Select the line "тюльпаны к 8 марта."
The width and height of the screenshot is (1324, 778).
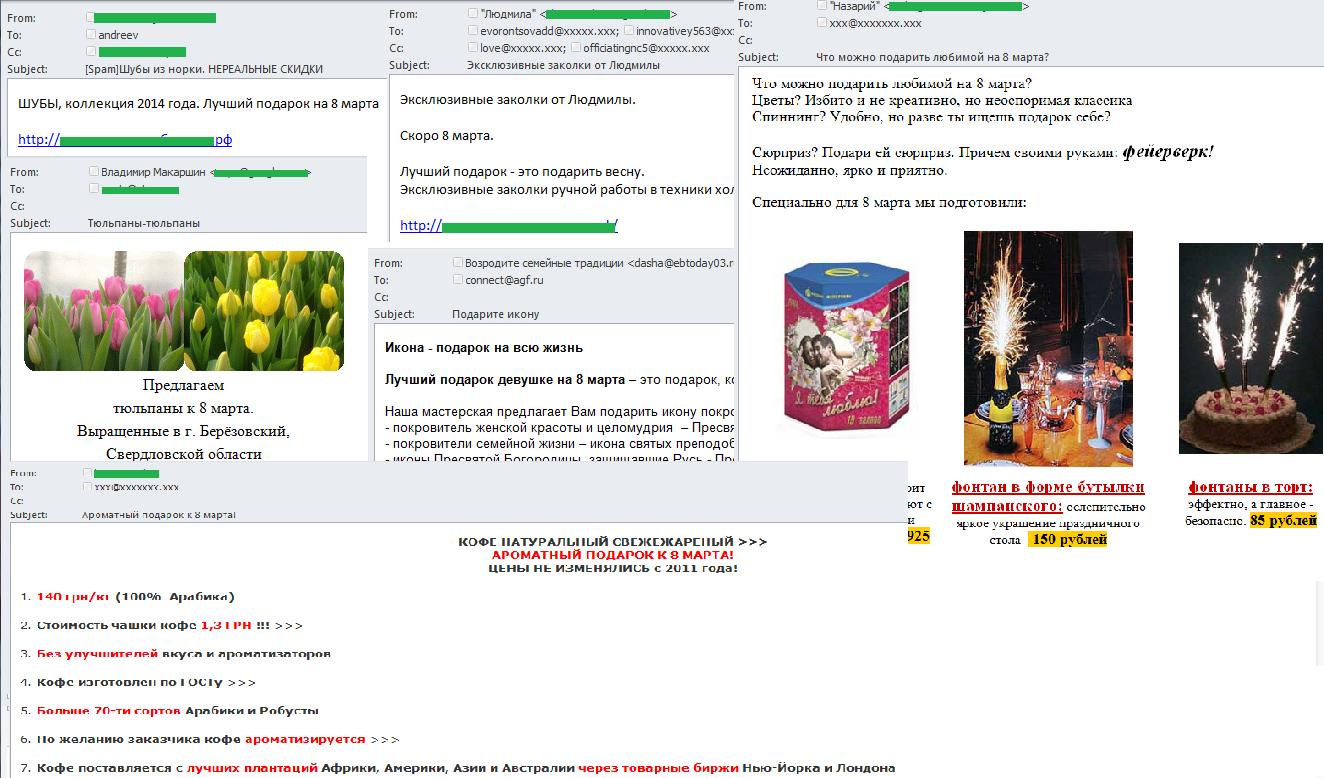(183, 408)
